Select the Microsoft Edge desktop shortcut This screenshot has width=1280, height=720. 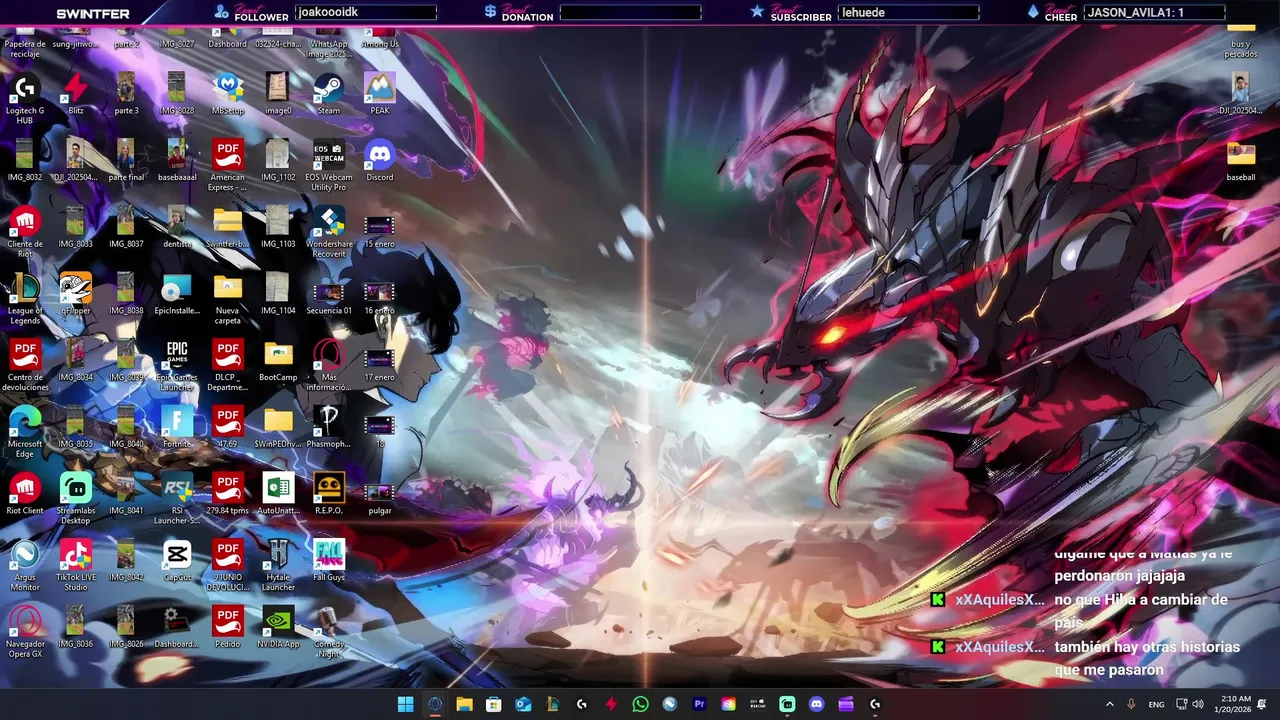(x=25, y=432)
